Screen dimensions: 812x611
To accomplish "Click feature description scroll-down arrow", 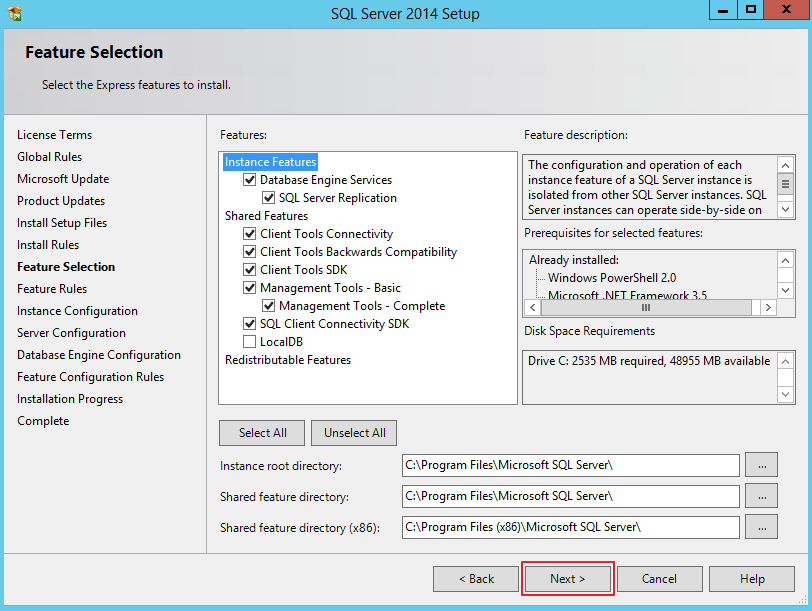I will coord(786,209).
